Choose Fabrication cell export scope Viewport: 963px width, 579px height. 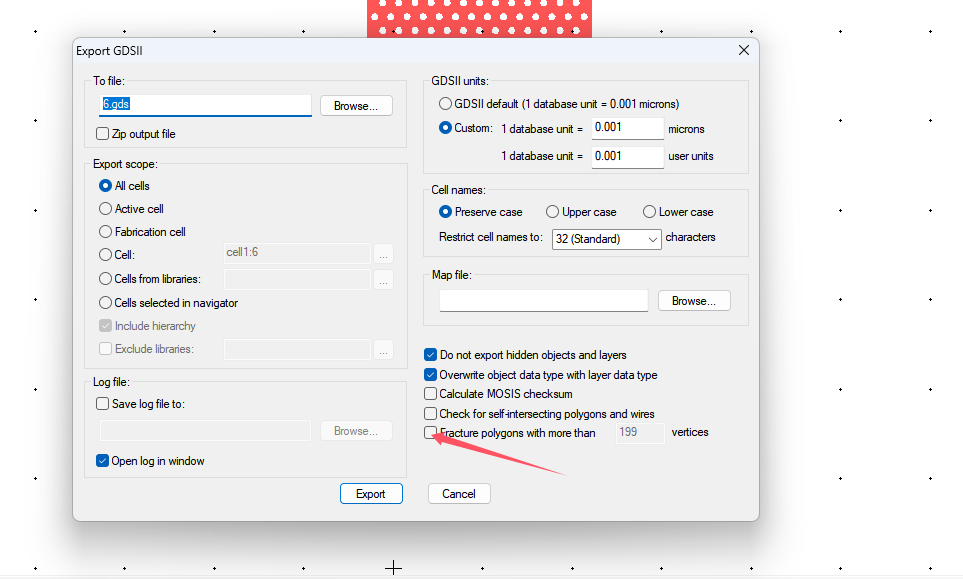pyautogui.click(x=105, y=231)
